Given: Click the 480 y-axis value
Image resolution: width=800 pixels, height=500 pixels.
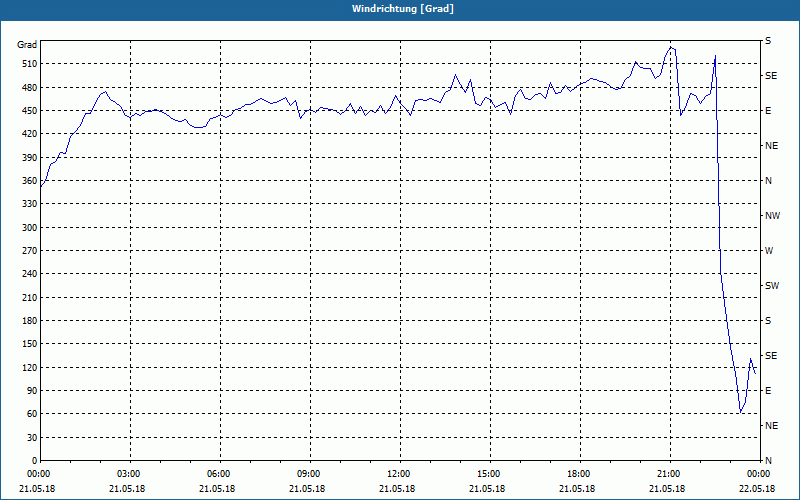Looking at the screenshot, I should pos(30,87).
